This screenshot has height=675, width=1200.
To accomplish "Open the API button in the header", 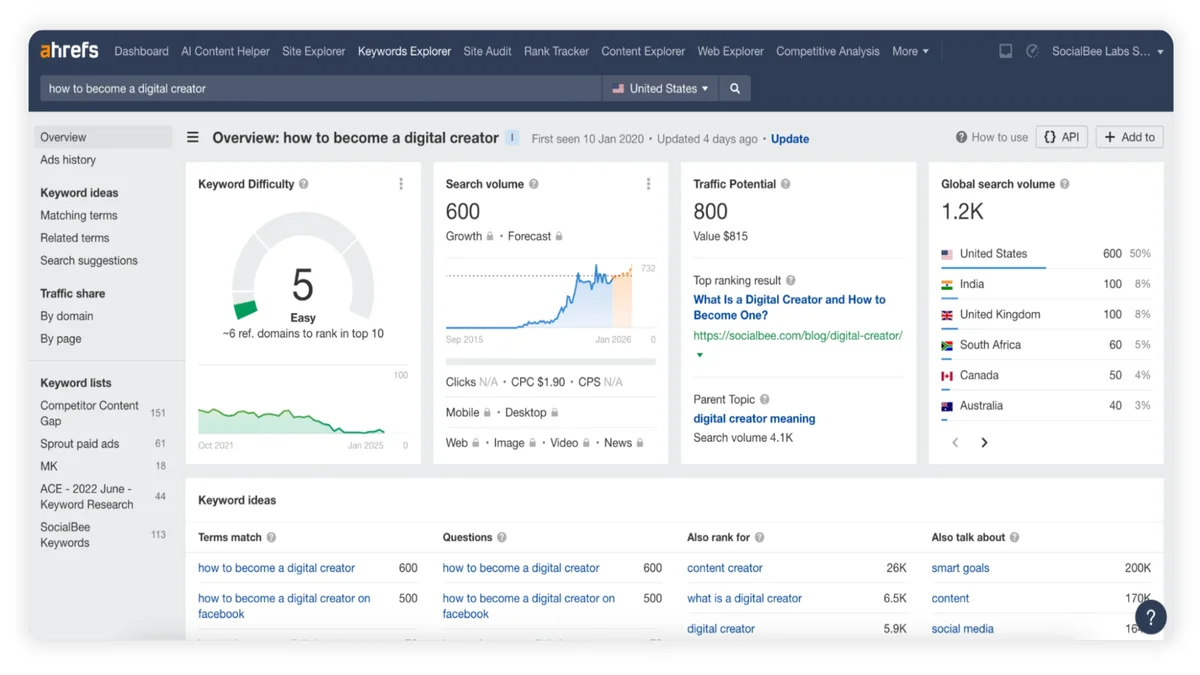I will 1061,137.
